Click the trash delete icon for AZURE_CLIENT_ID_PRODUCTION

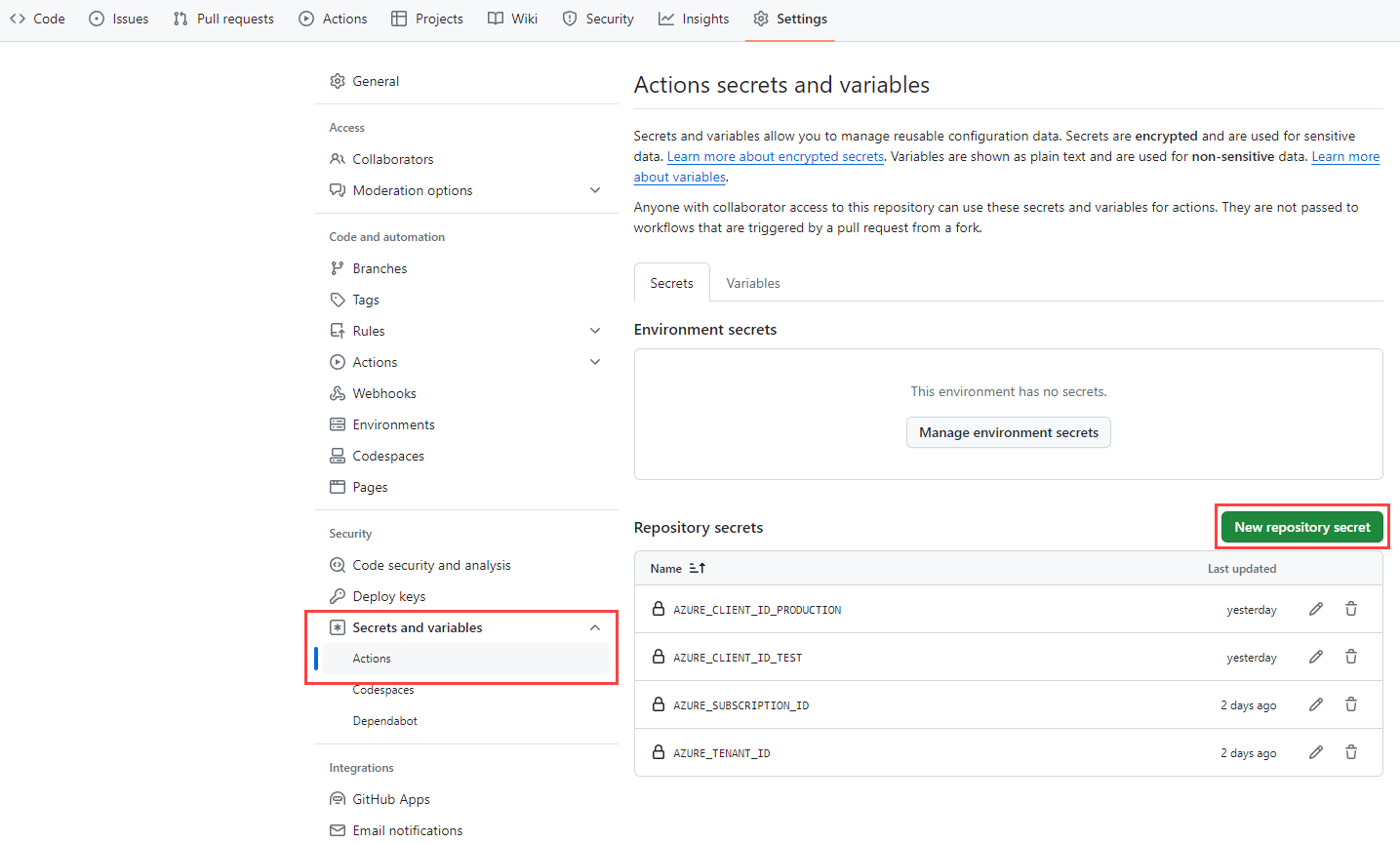(1351, 609)
